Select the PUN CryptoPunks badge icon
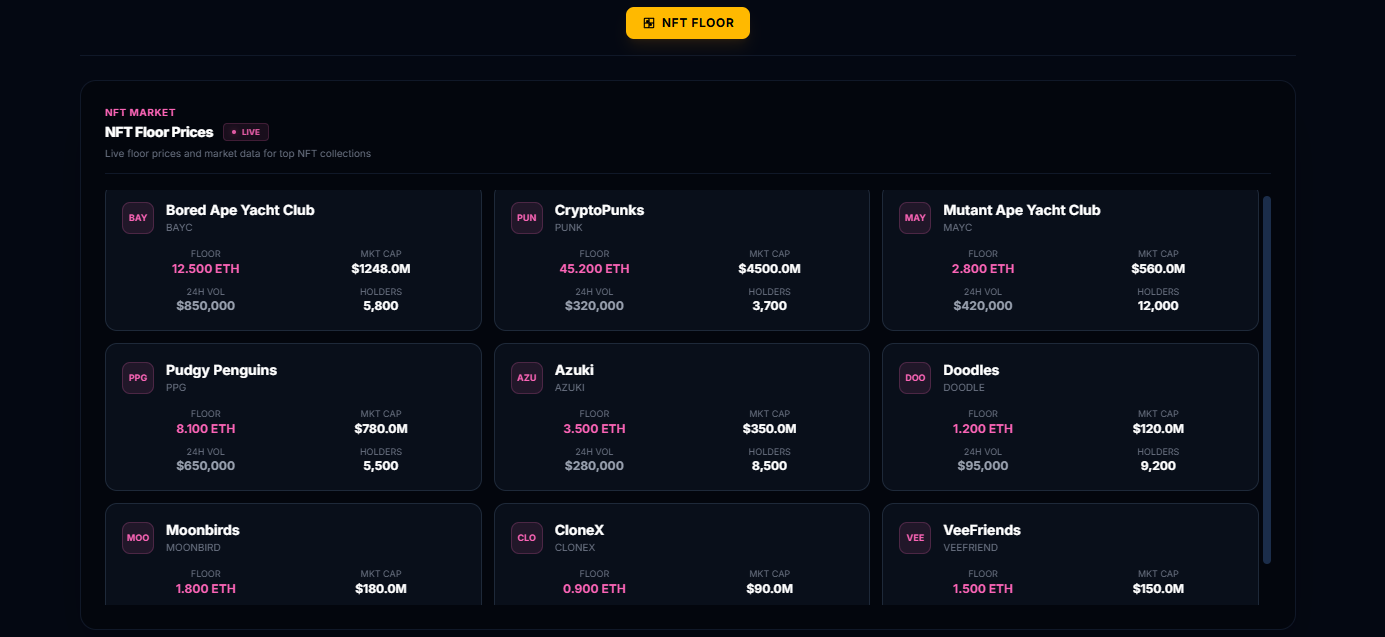The width and height of the screenshot is (1385, 637). [x=527, y=218]
